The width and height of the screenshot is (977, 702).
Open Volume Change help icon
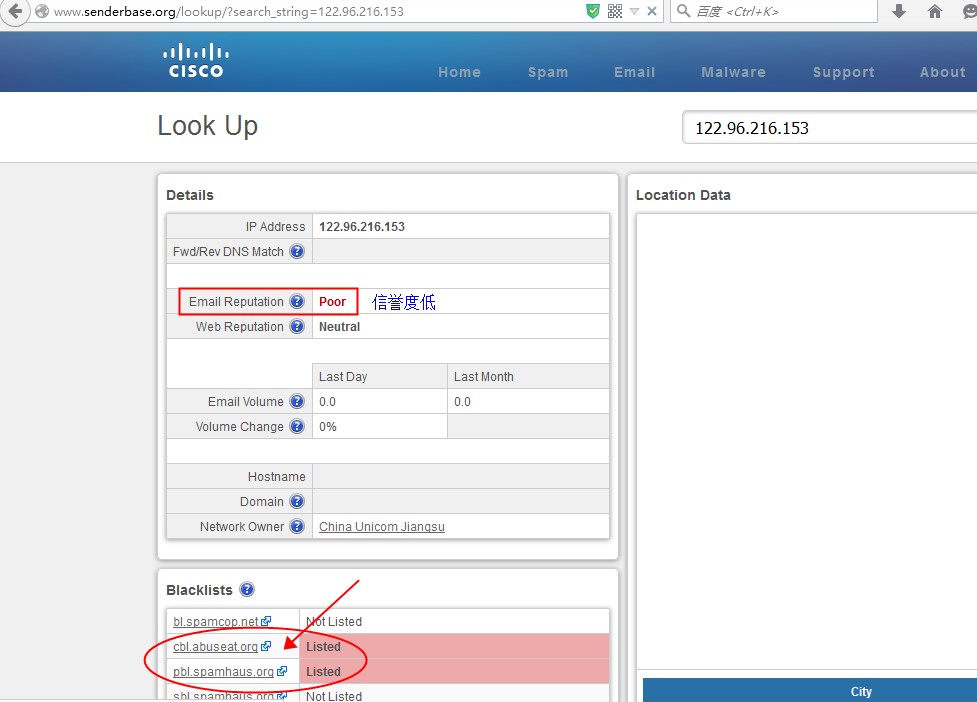coord(297,427)
